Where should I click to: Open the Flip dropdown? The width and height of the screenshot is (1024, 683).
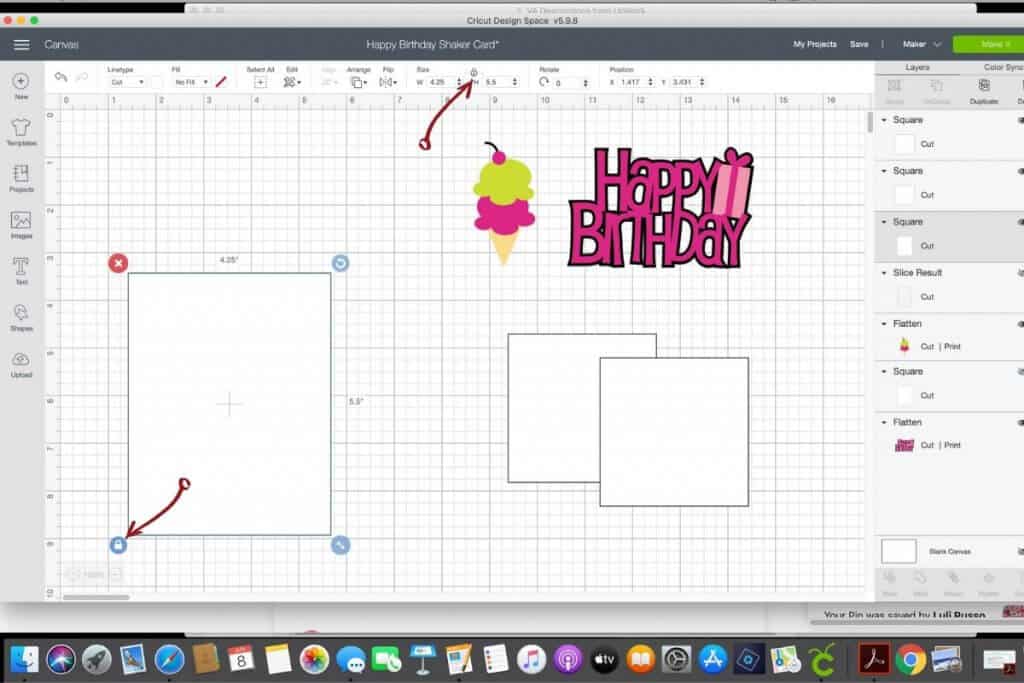pyautogui.click(x=388, y=82)
